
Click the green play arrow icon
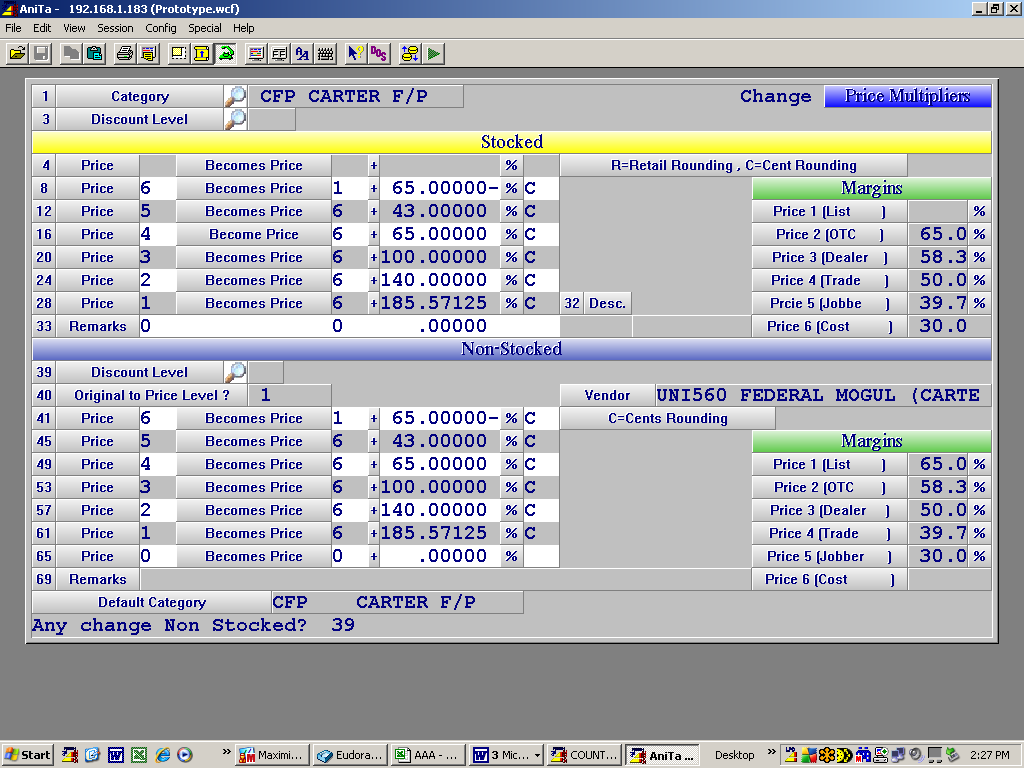[434, 54]
